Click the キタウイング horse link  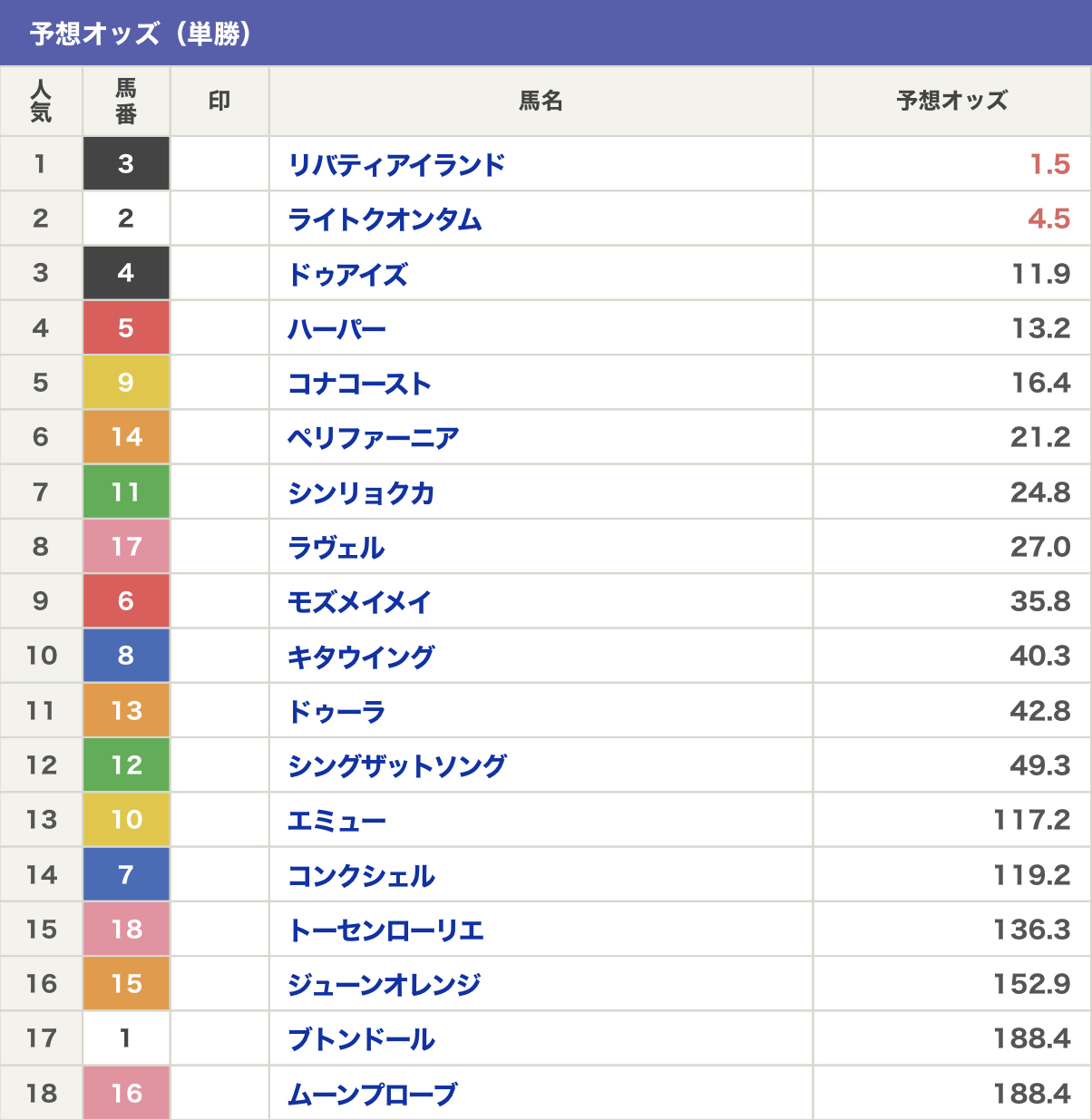click(361, 657)
